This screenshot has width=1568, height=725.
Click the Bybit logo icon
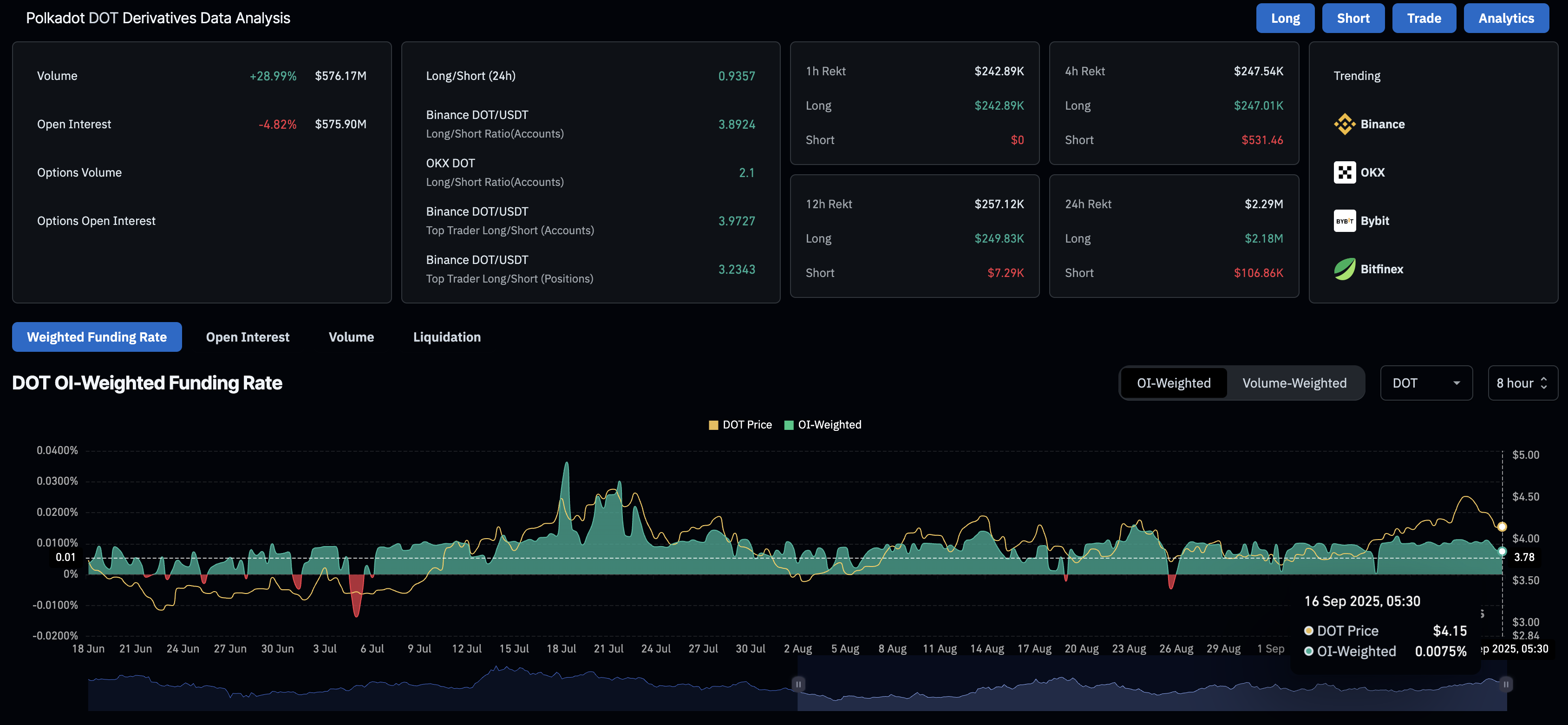click(x=1344, y=221)
